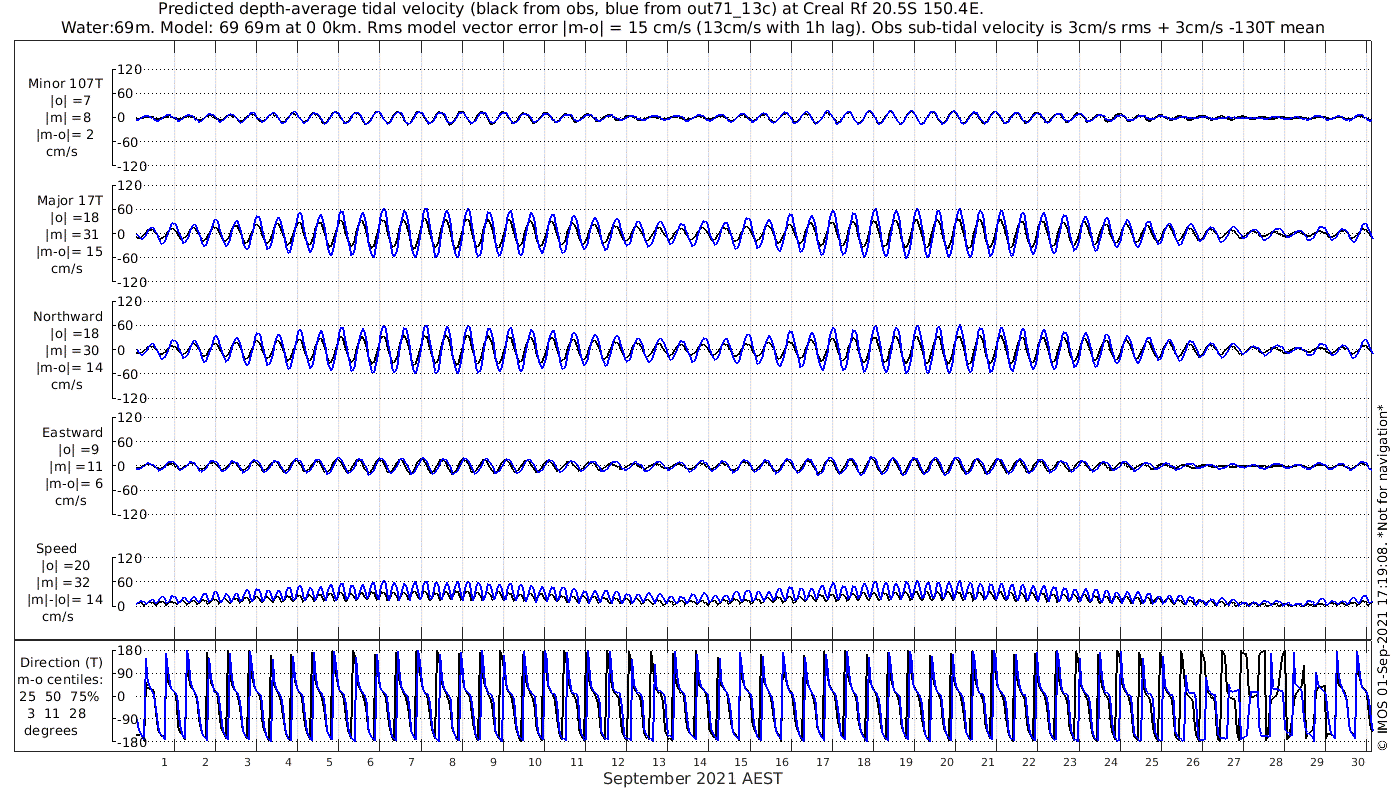Click the '120' tick of the Speed axis

[x=131, y=558]
